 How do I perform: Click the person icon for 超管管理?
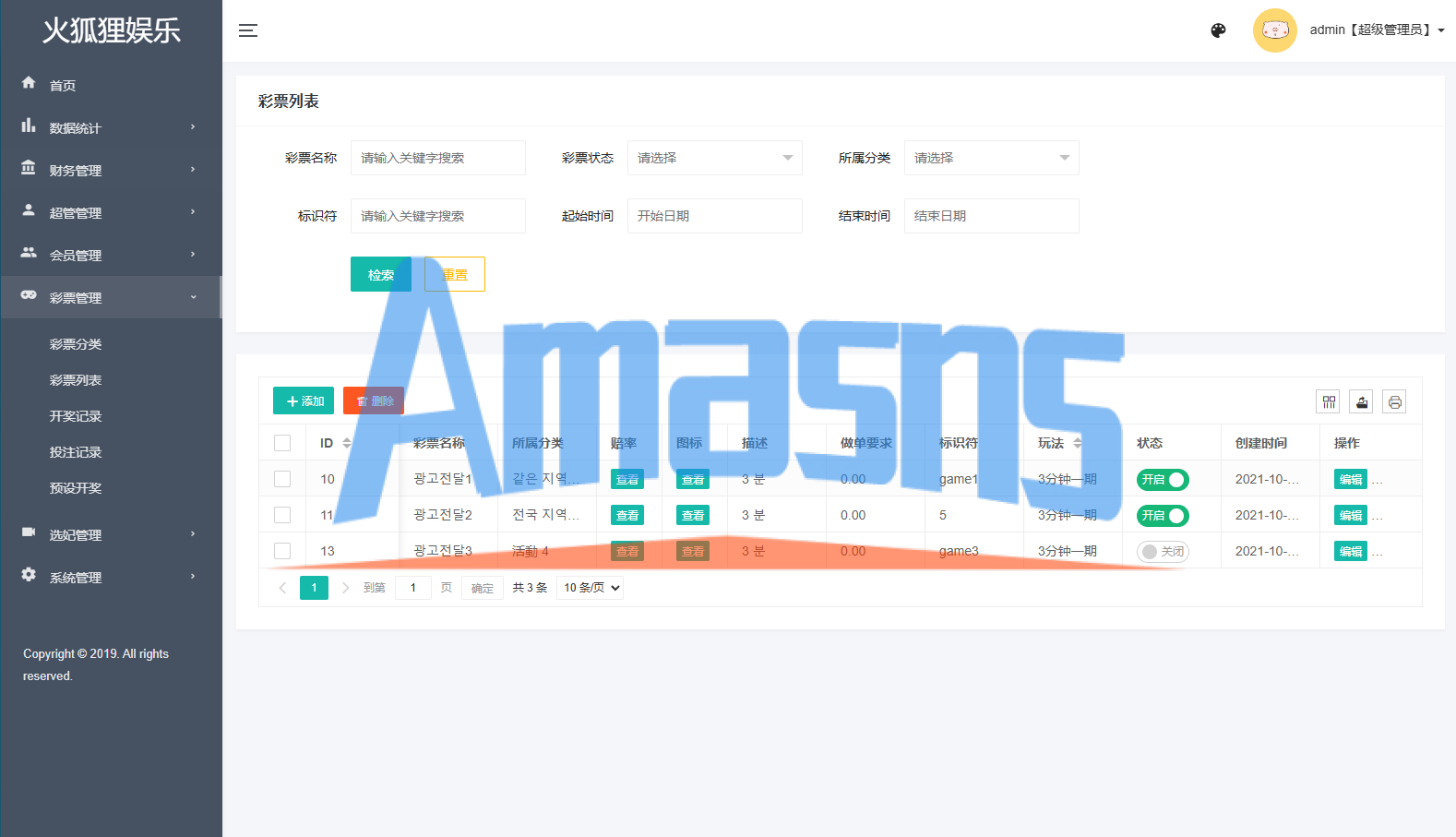[x=29, y=210]
